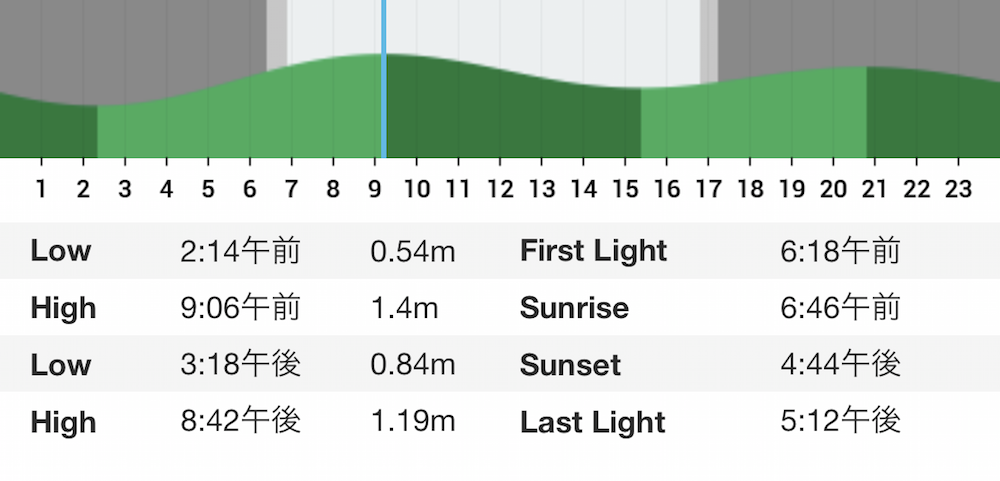Select hour 15 on the time axis
Image resolution: width=1000 pixels, height=481 pixels.
(626, 189)
